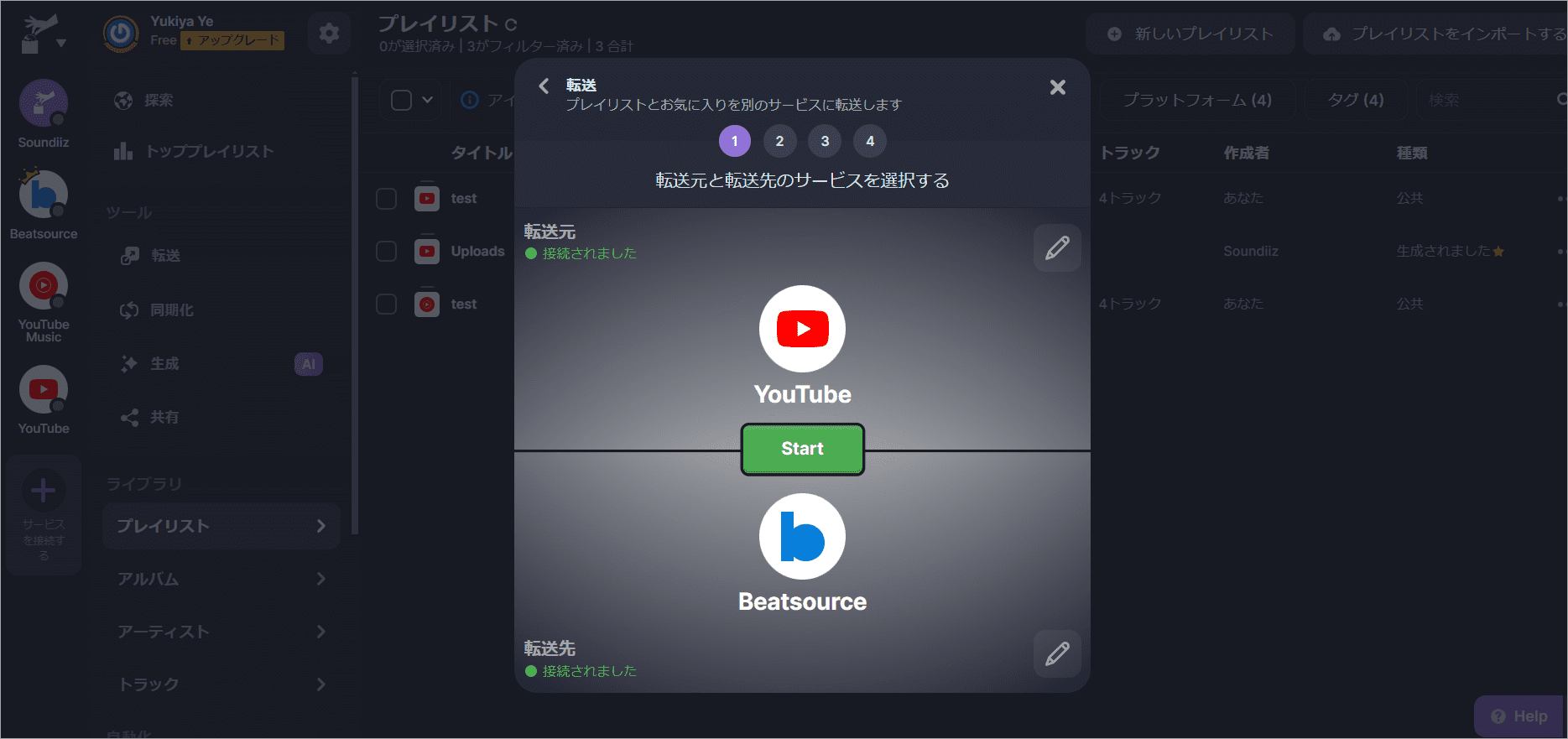
Task: Click the 生成されました type cell
Action: 1450,251
